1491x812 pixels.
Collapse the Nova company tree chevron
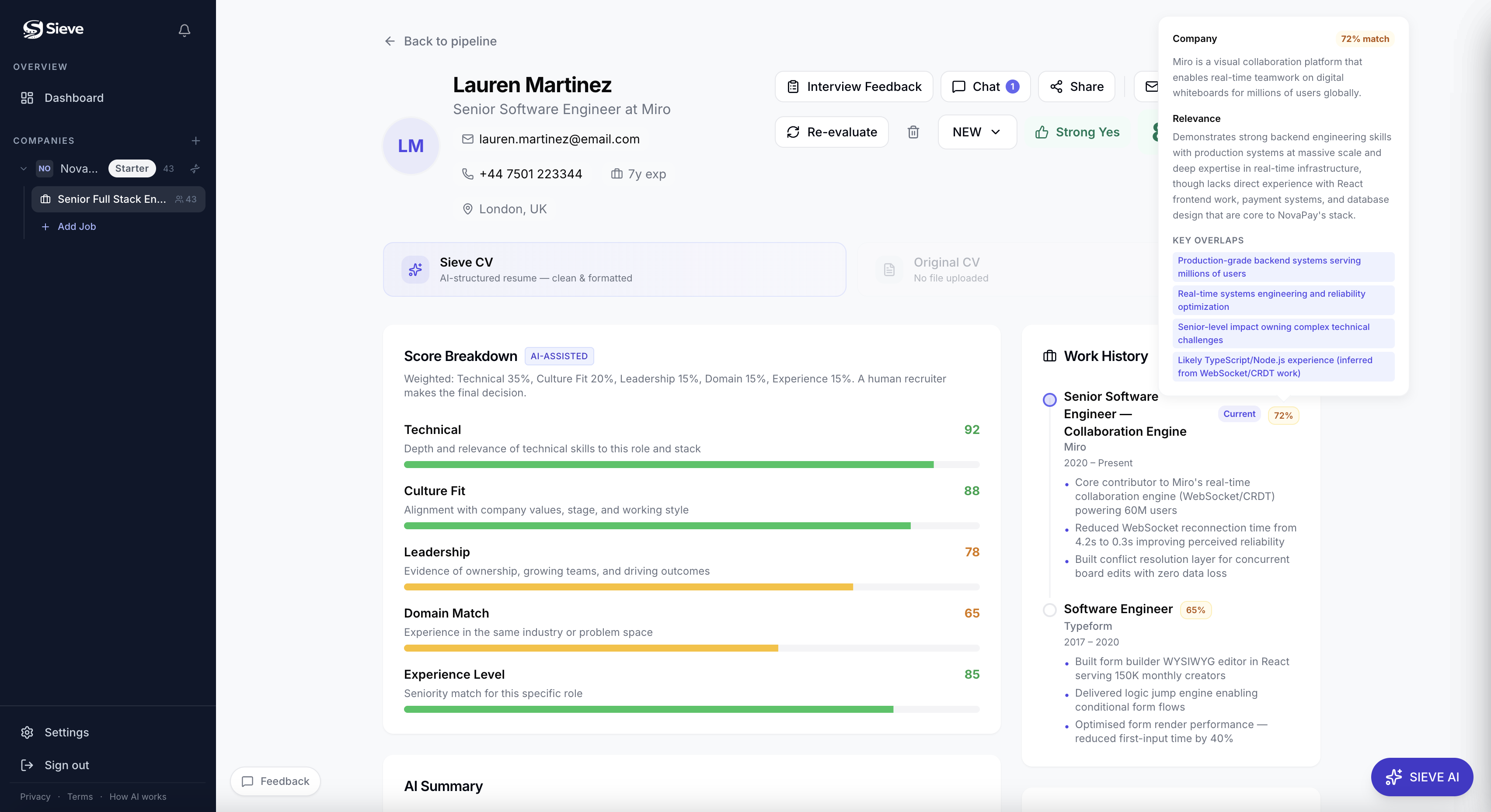(24, 168)
